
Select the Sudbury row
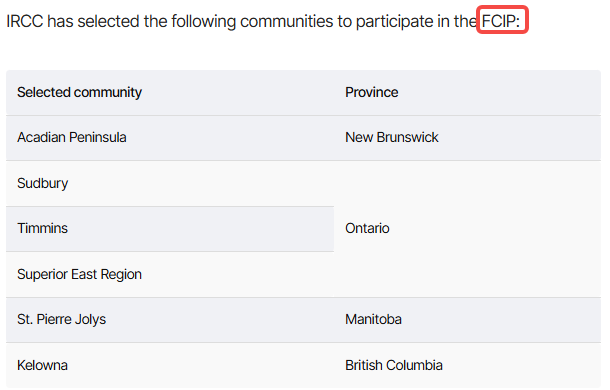170,183
